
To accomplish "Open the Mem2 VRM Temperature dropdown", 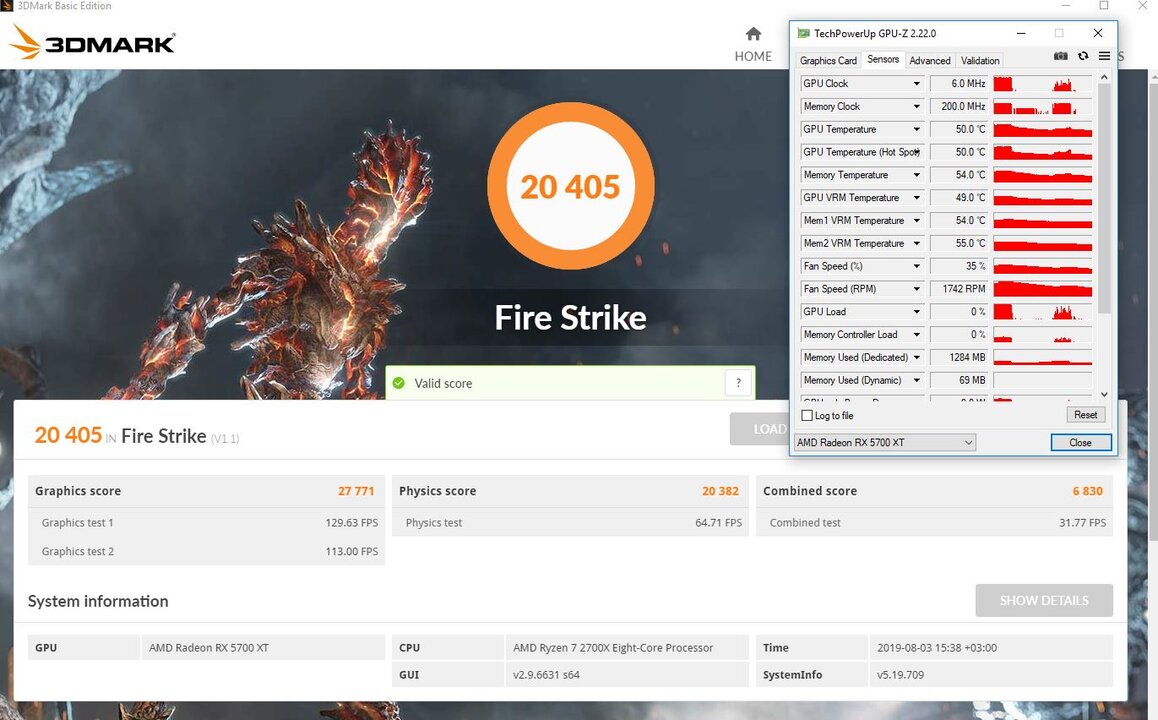I will [x=917, y=243].
